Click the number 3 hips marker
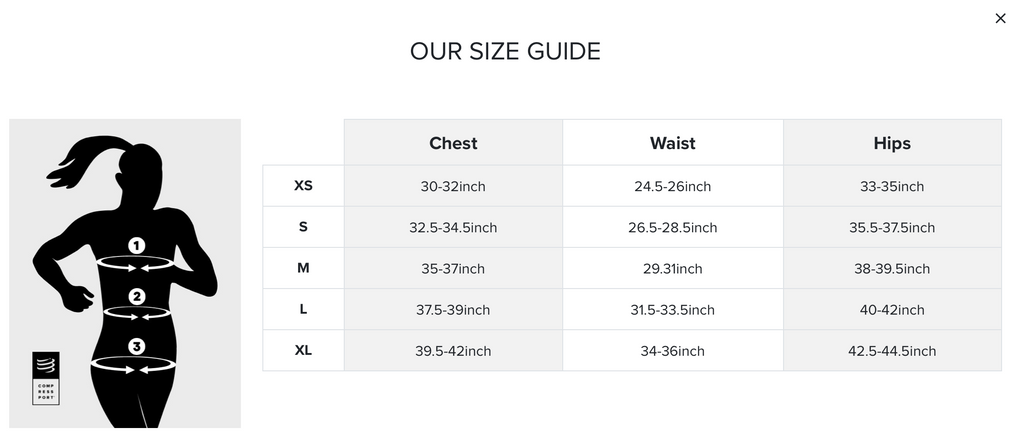Image resolution: width=1024 pixels, height=439 pixels. [x=137, y=347]
